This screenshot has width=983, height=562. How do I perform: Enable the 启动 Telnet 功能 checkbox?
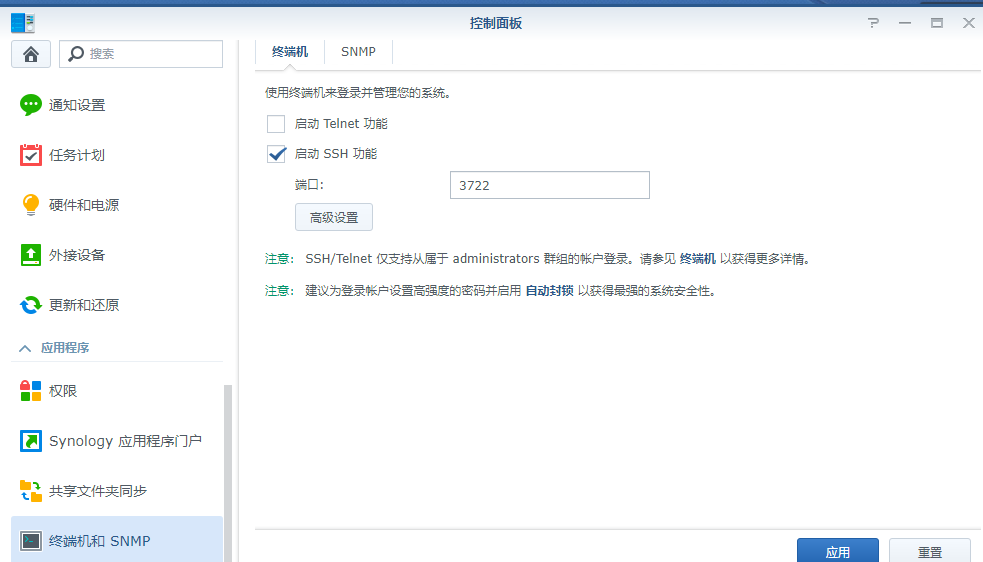276,124
